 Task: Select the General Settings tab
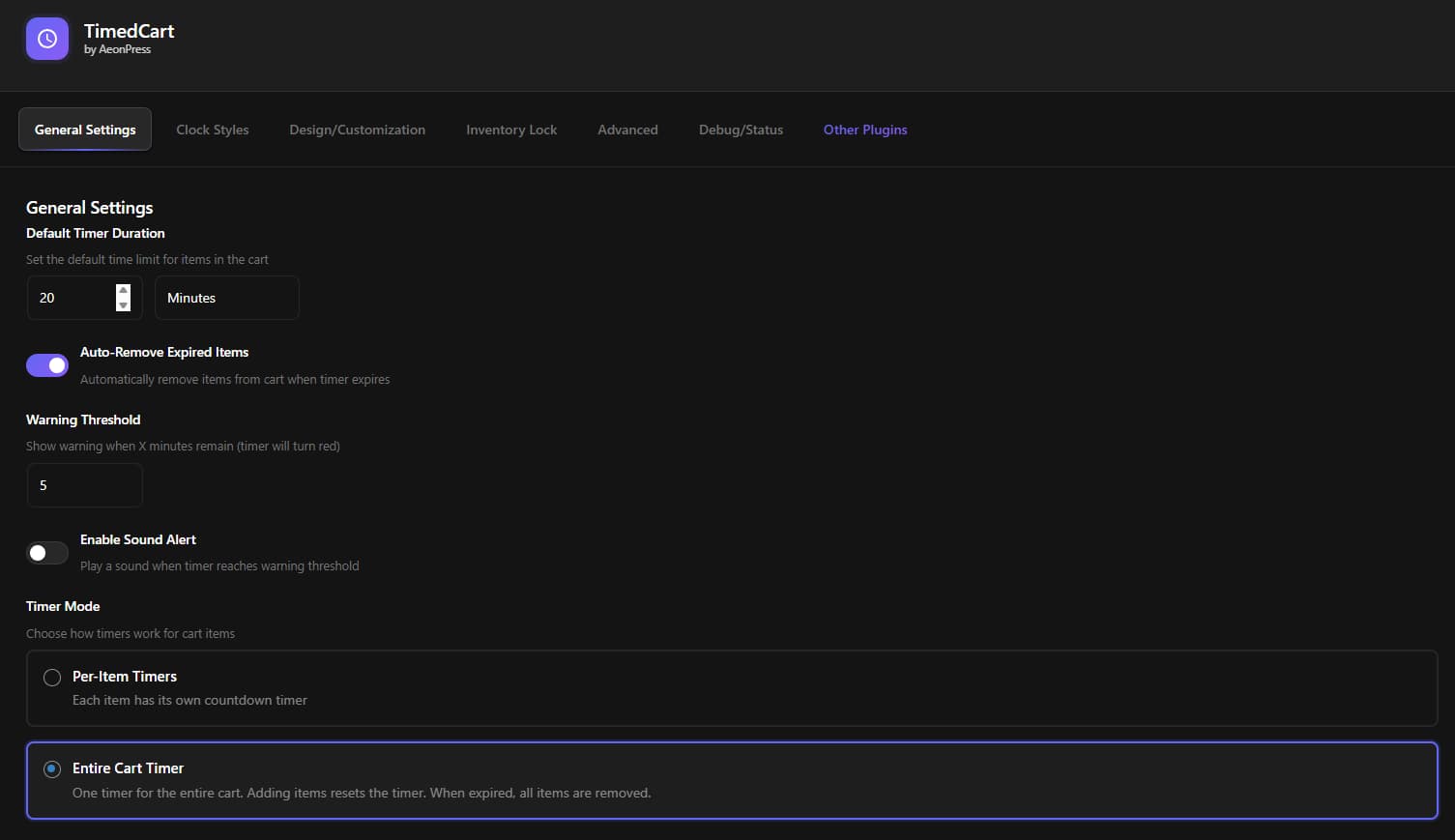click(84, 129)
